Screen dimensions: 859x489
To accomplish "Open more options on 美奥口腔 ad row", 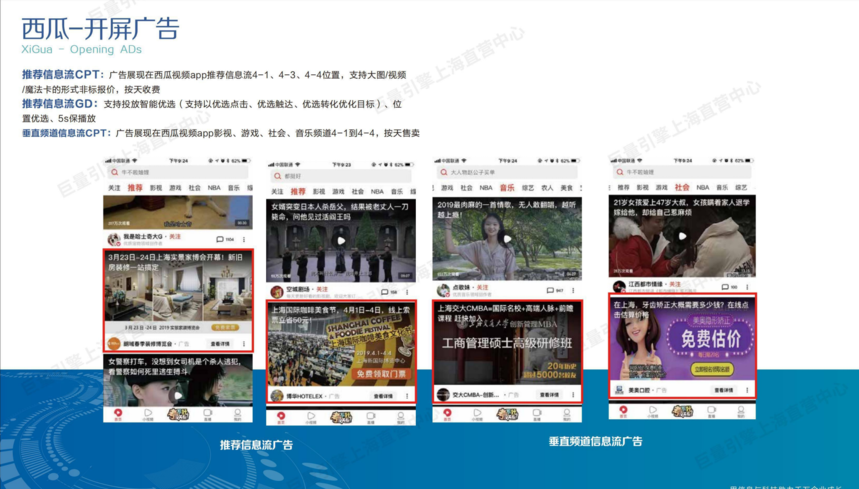I will point(748,390).
